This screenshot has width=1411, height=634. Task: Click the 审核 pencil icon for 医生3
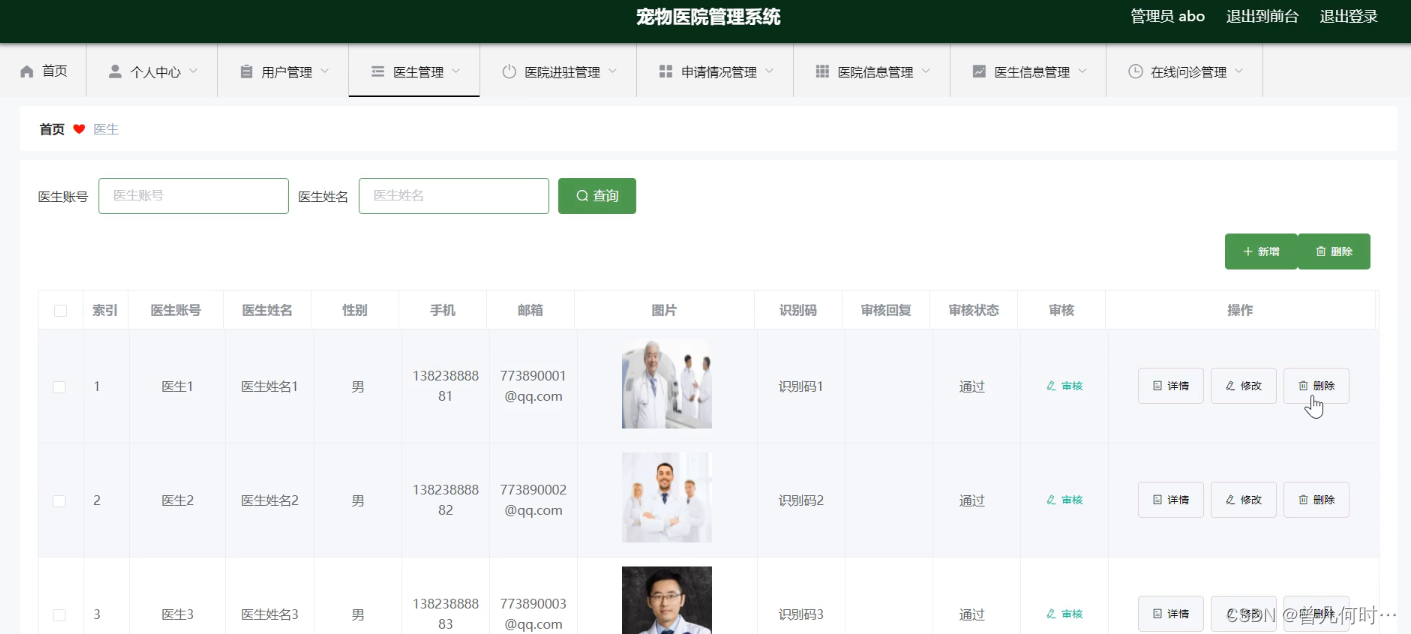tap(1051, 614)
